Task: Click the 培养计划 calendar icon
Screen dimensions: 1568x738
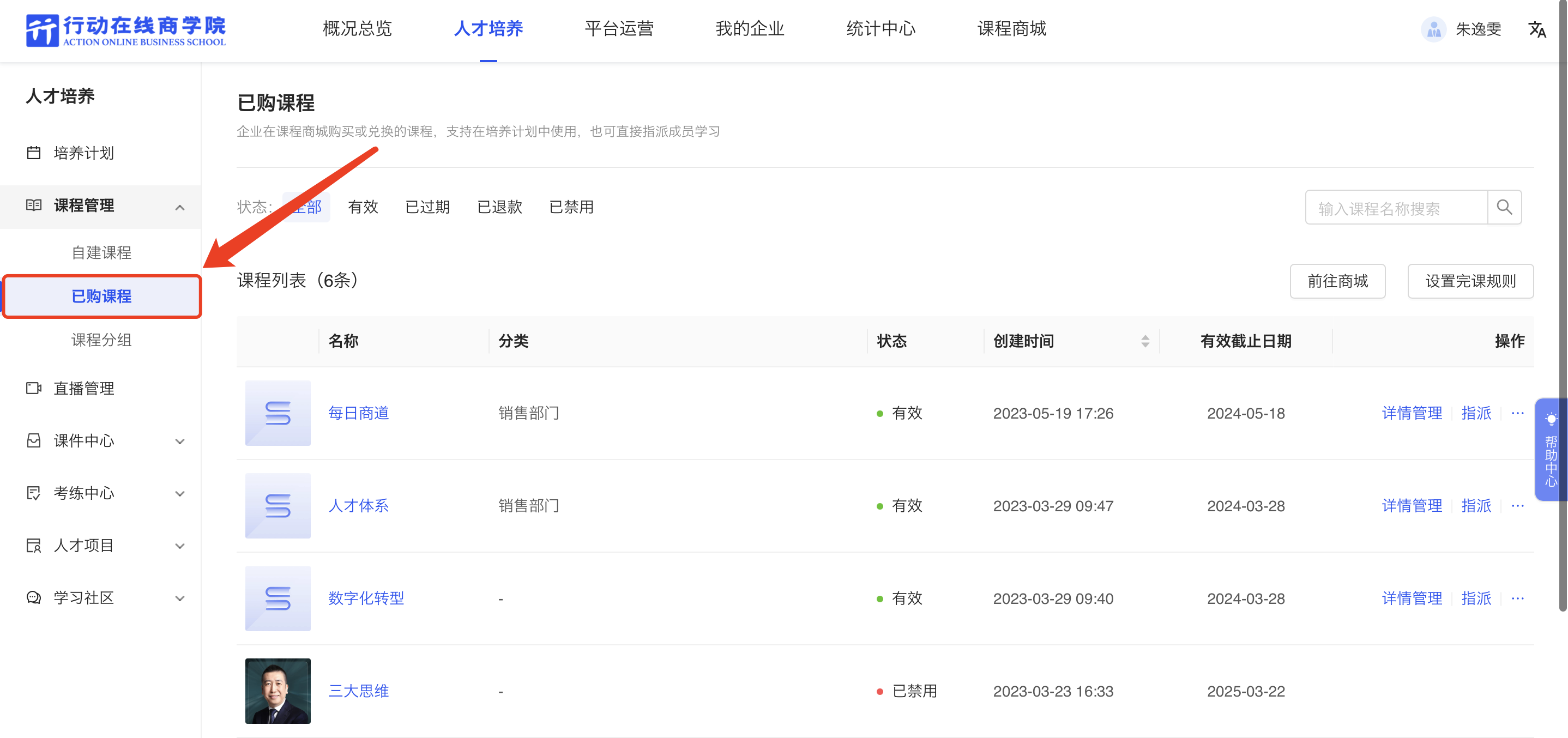Action: pyautogui.click(x=33, y=153)
